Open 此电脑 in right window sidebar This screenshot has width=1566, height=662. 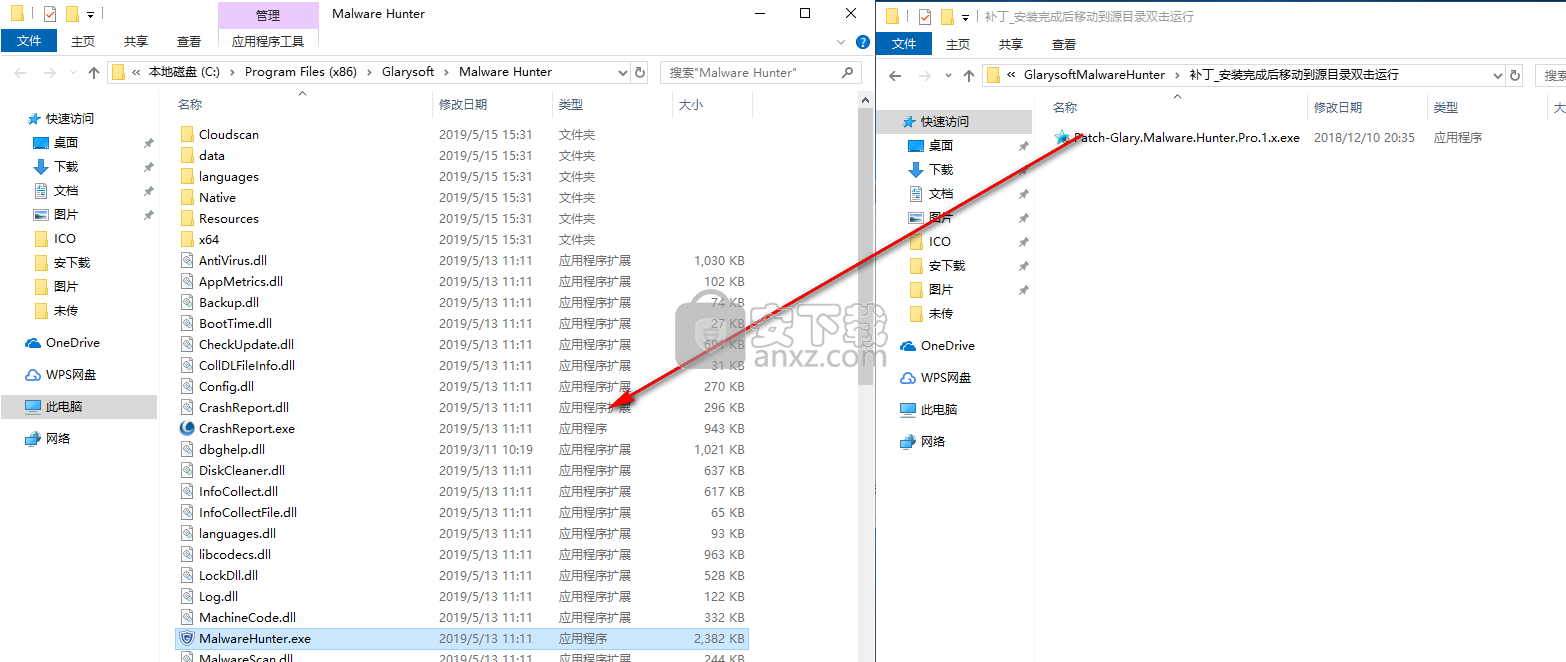(929, 409)
